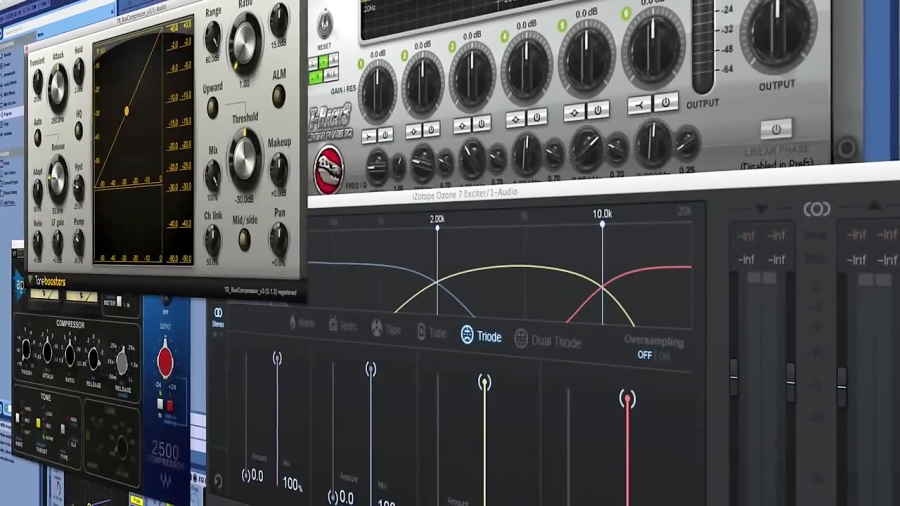This screenshot has height=506, width=900.
Task: Click the link channels icon above Ozone meters
Action: [817, 209]
